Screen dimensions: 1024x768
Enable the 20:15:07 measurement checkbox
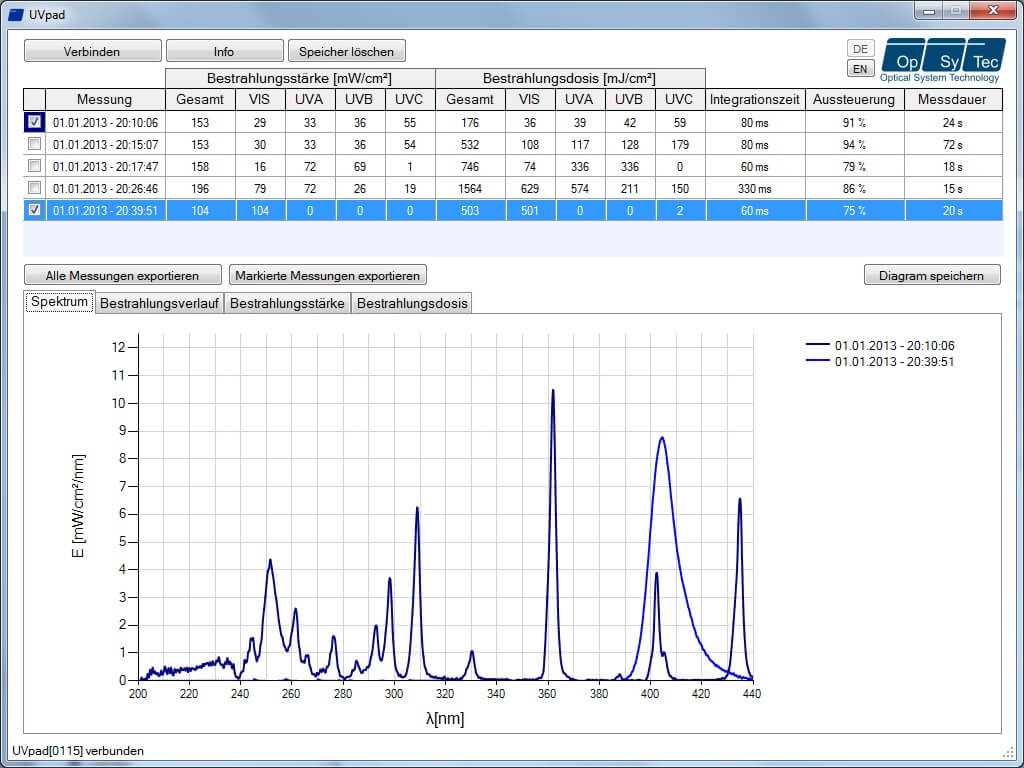coord(34,143)
